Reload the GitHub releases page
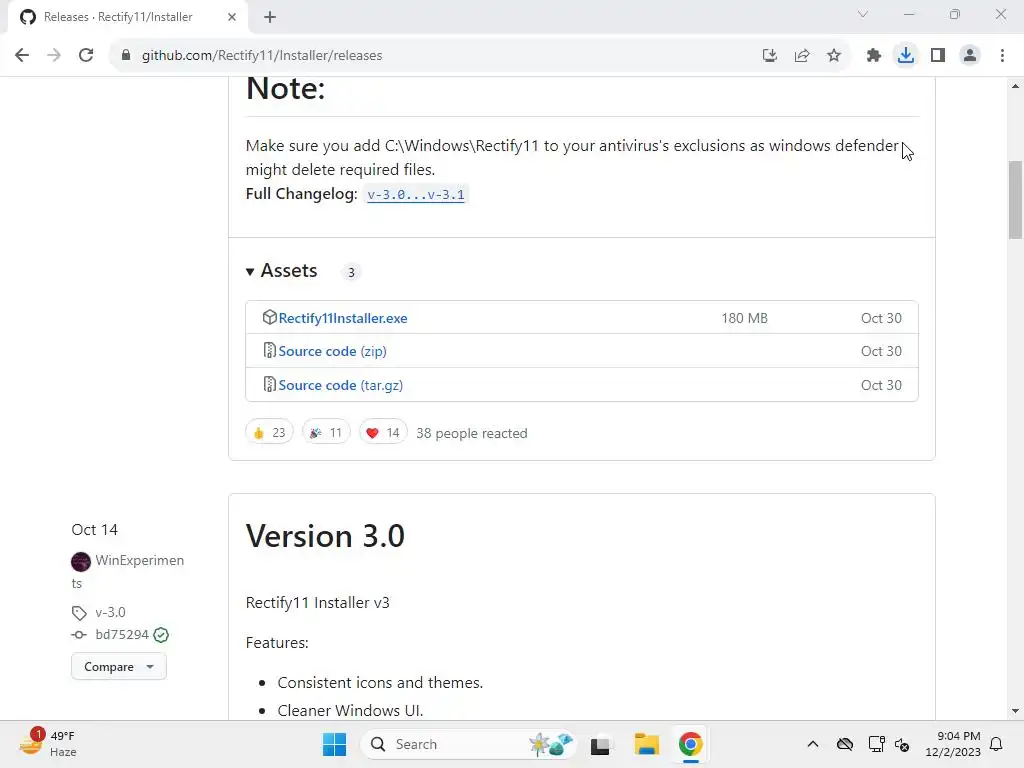Screen dimensions: 1024x768 pyautogui.click(x=86, y=56)
